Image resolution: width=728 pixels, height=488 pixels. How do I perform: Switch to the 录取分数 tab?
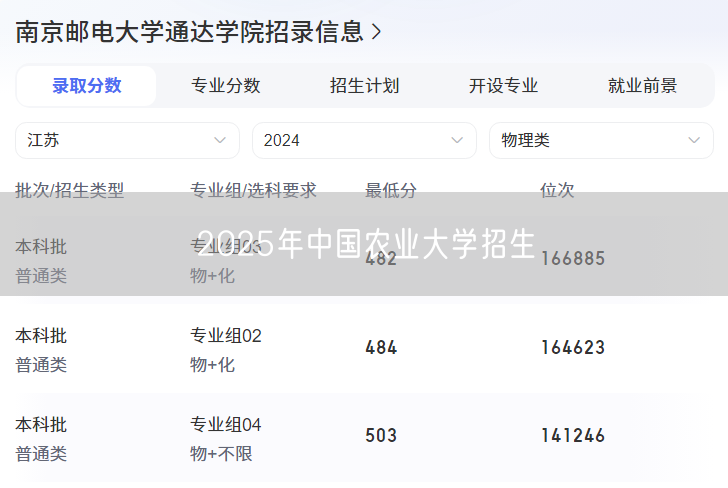pyautogui.click(x=87, y=86)
